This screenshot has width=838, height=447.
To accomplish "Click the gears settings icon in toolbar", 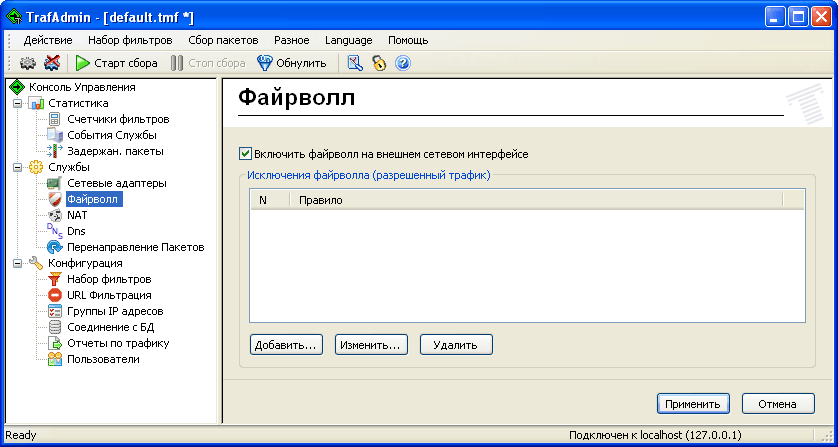I will [x=28, y=64].
